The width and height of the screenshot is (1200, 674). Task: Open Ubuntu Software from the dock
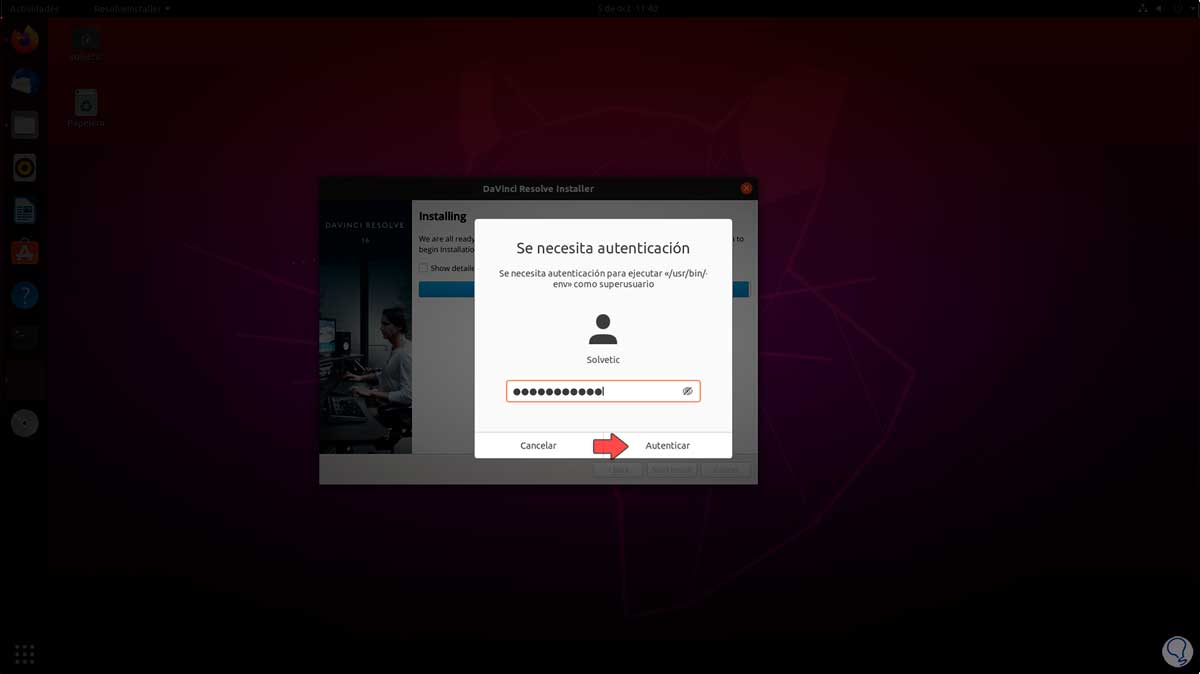click(x=25, y=253)
